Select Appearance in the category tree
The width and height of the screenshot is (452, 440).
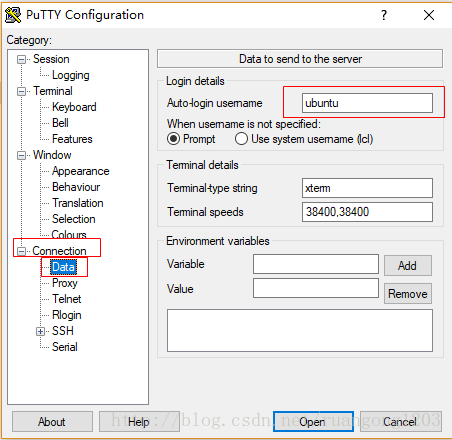coord(81,171)
